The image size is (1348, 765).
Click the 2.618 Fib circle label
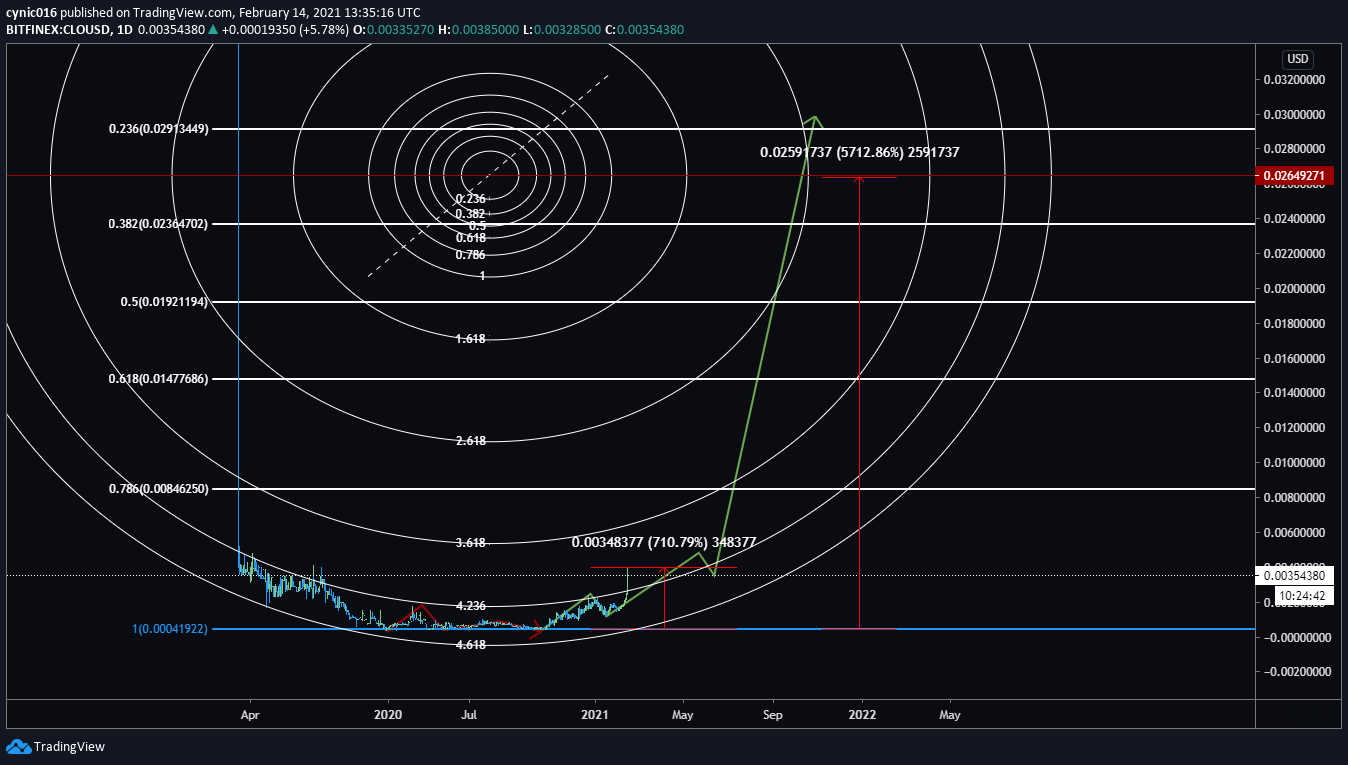point(470,441)
